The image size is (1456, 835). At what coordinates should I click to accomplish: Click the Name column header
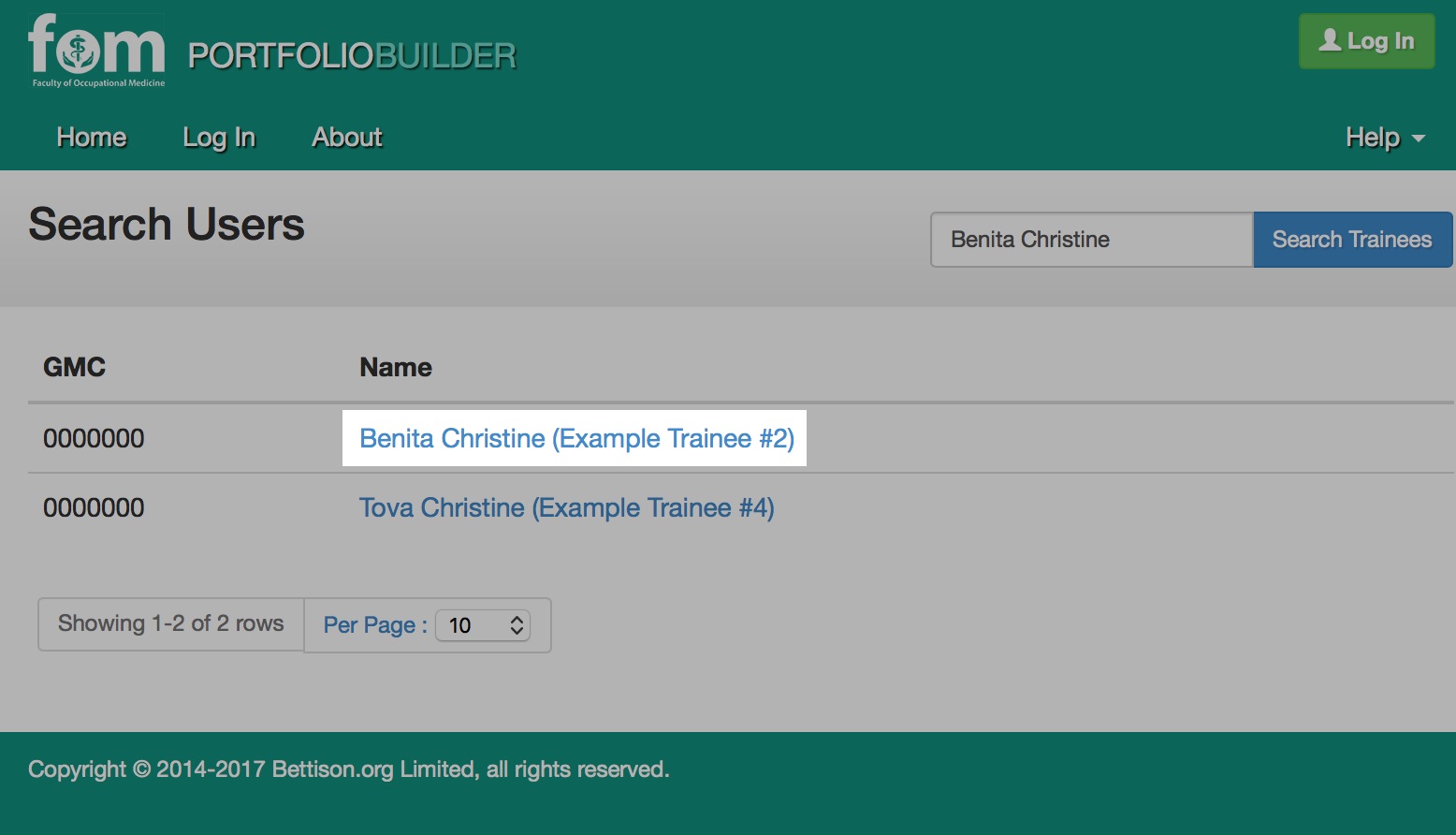click(x=396, y=367)
